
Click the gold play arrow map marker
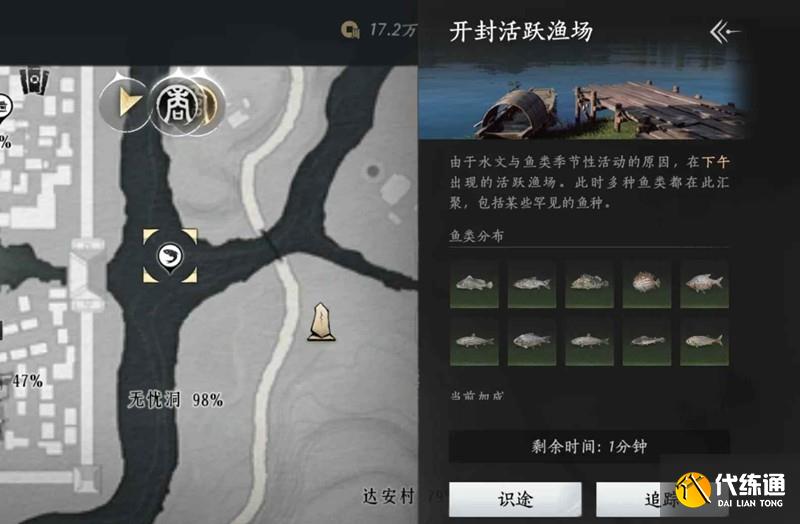tap(127, 103)
